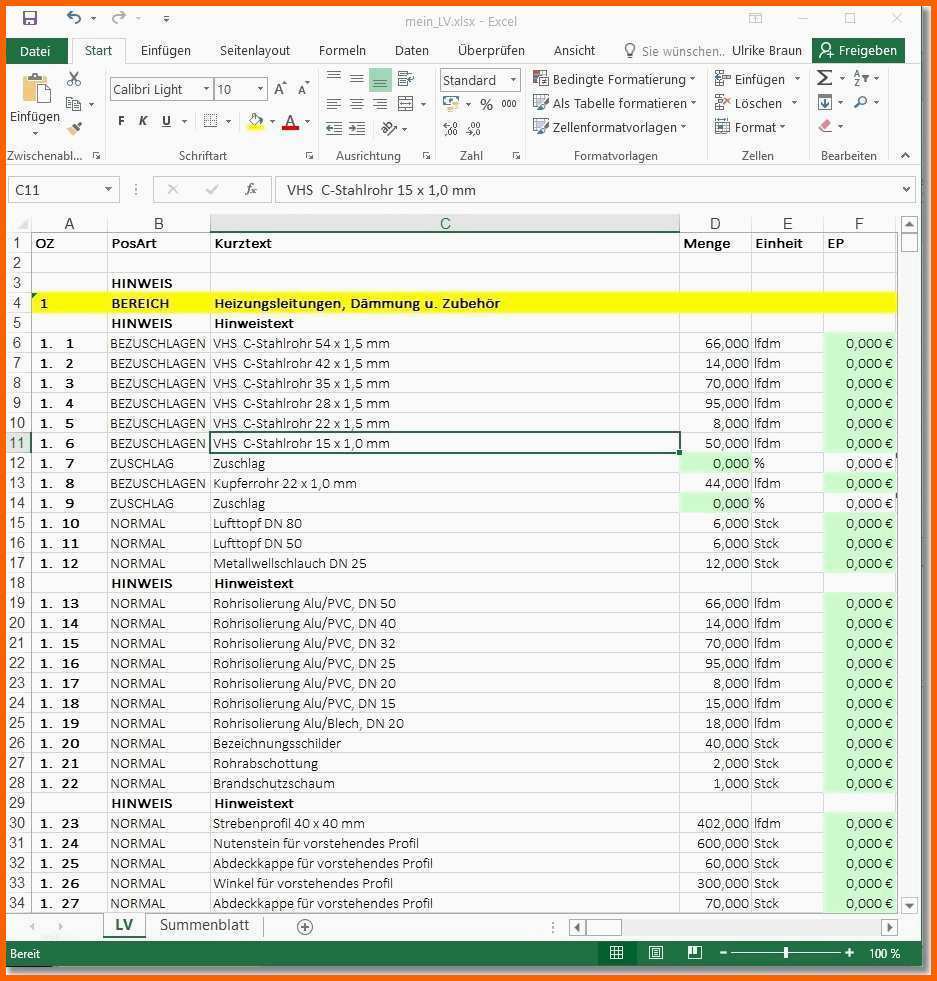Toggle center text alignment
The height and width of the screenshot is (981, 937).
point(357,104)
